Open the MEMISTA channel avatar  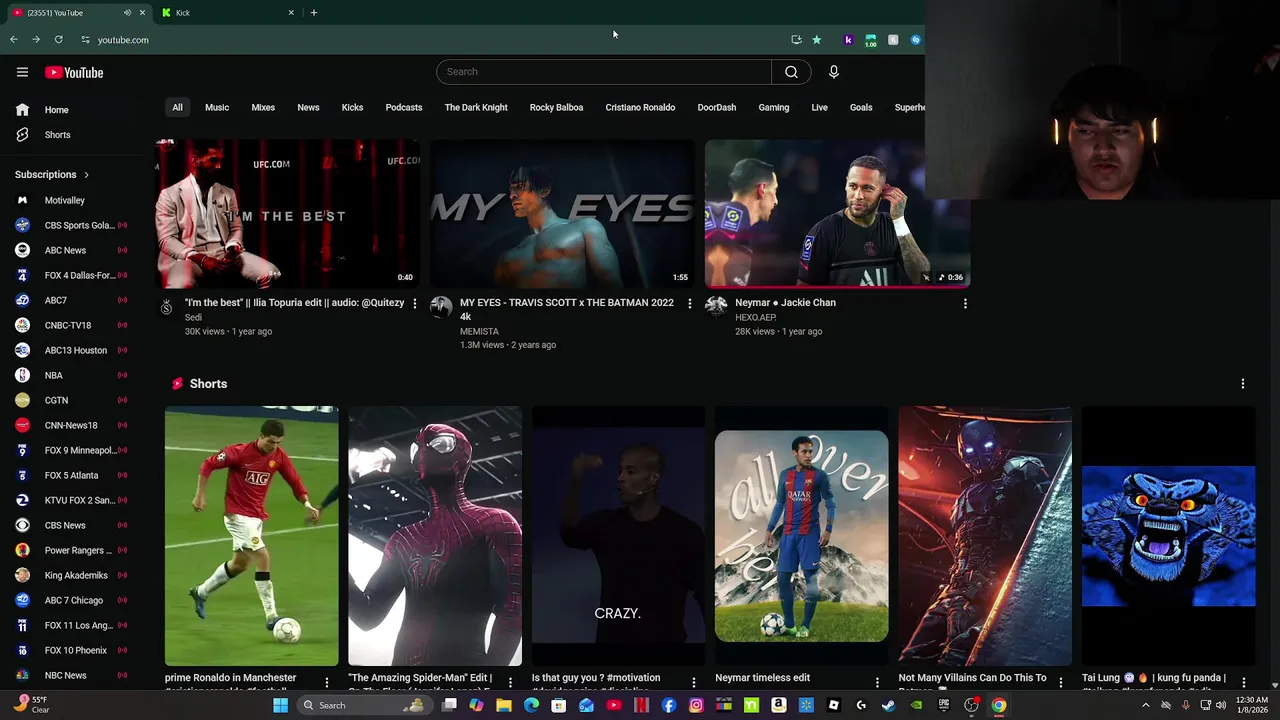coord(441,307)
